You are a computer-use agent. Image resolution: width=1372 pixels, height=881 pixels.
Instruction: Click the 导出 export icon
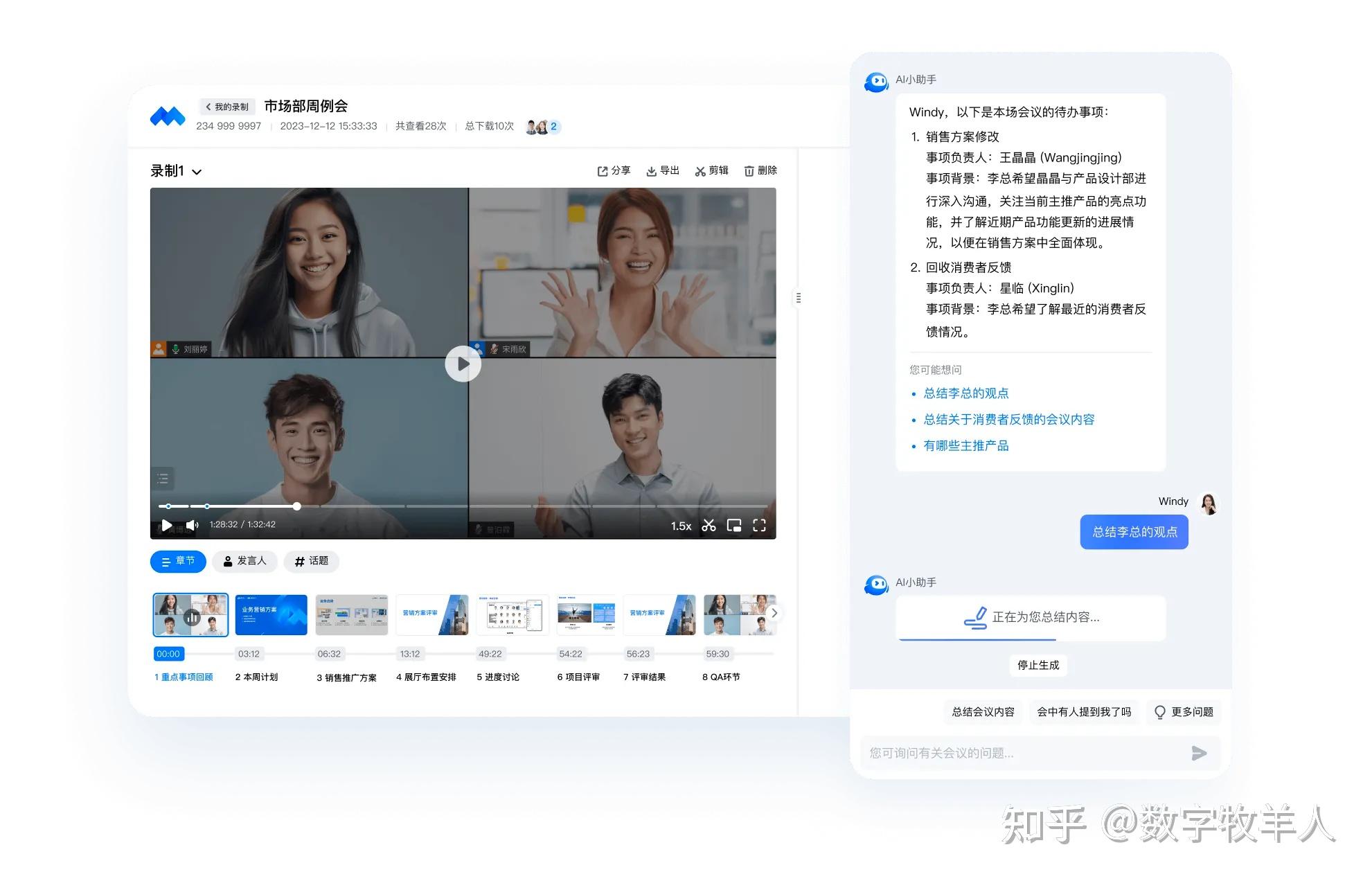click(x=651, y=171)
